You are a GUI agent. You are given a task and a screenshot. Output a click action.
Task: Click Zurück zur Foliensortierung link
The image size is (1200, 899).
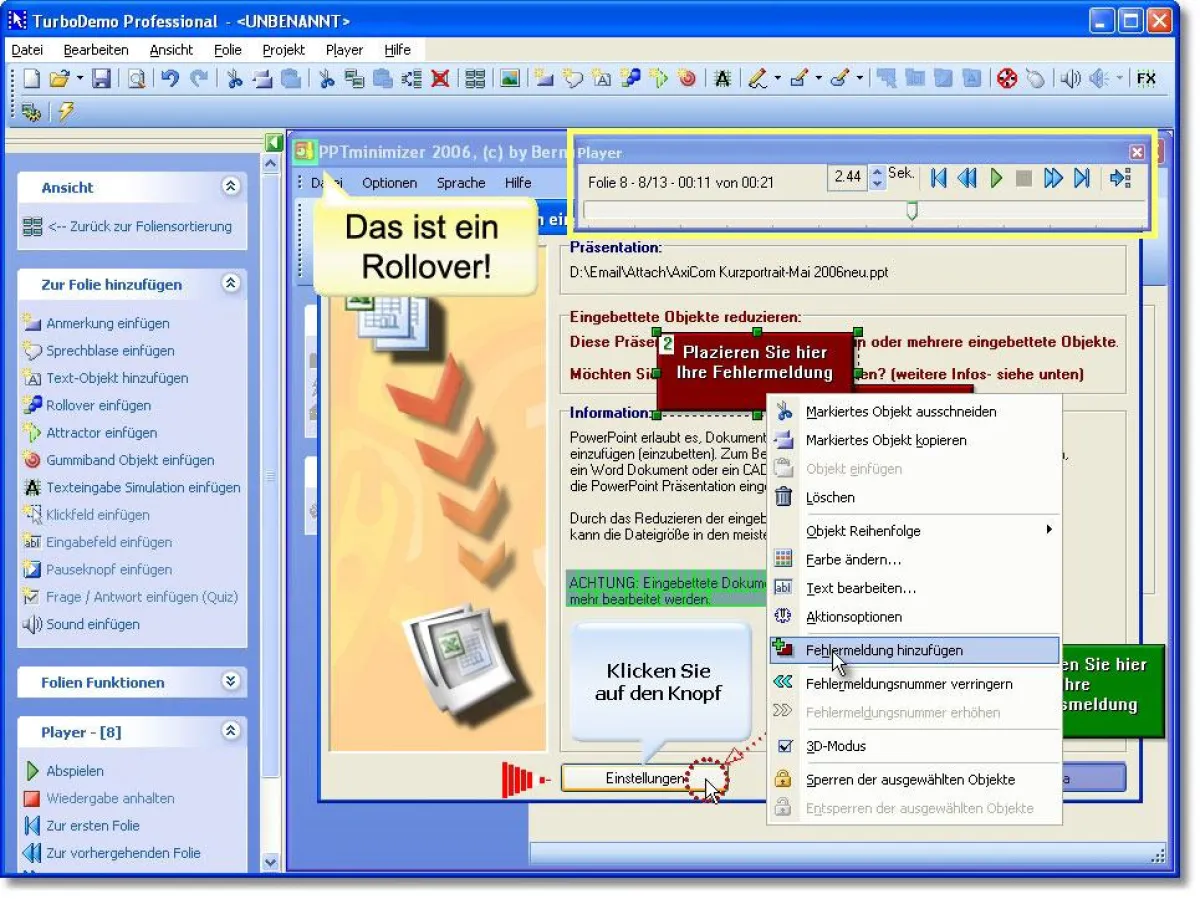point(139,227)
